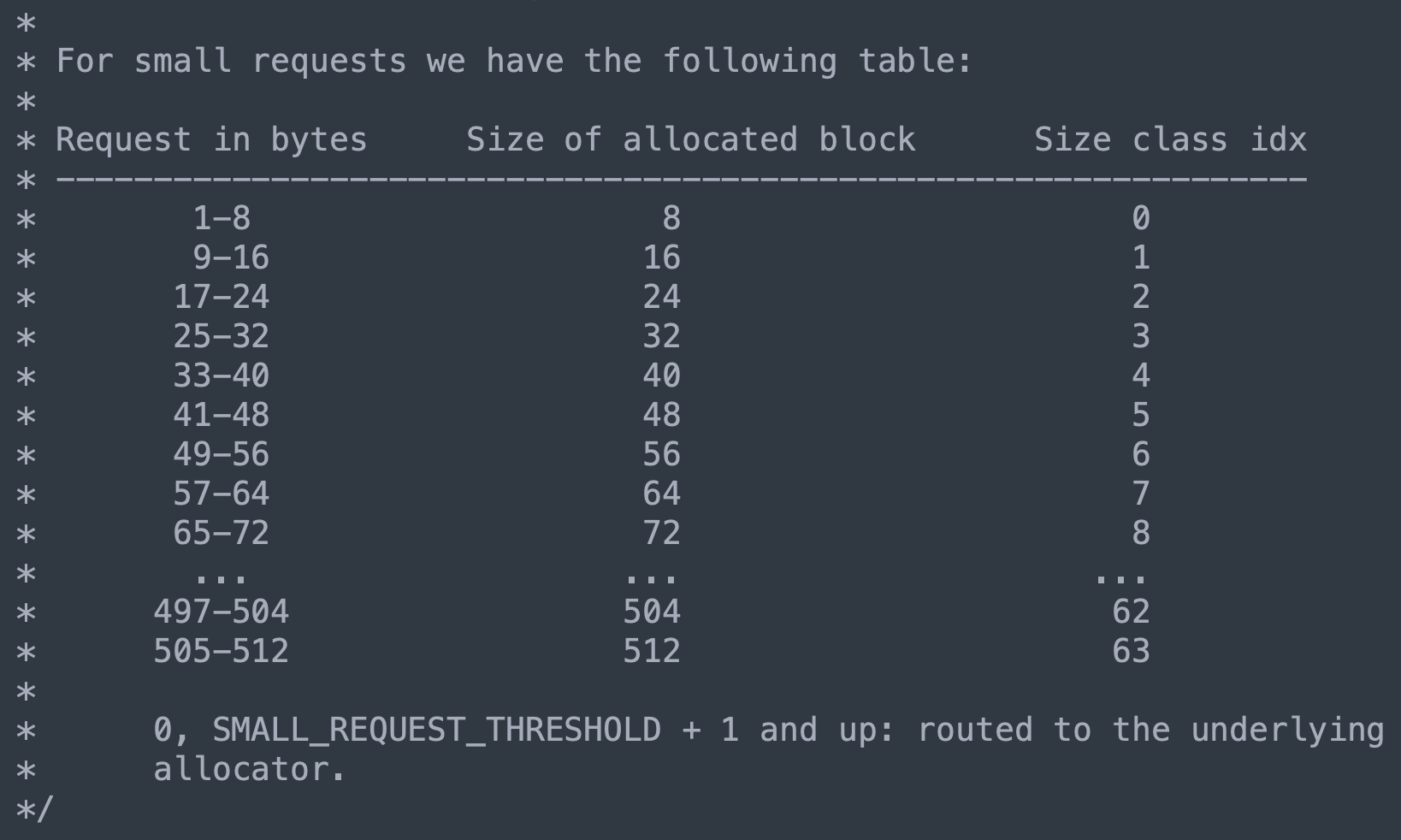Click the size class index '5'
This screenshot has width=1401, height=840.
tap(1141, 415)
